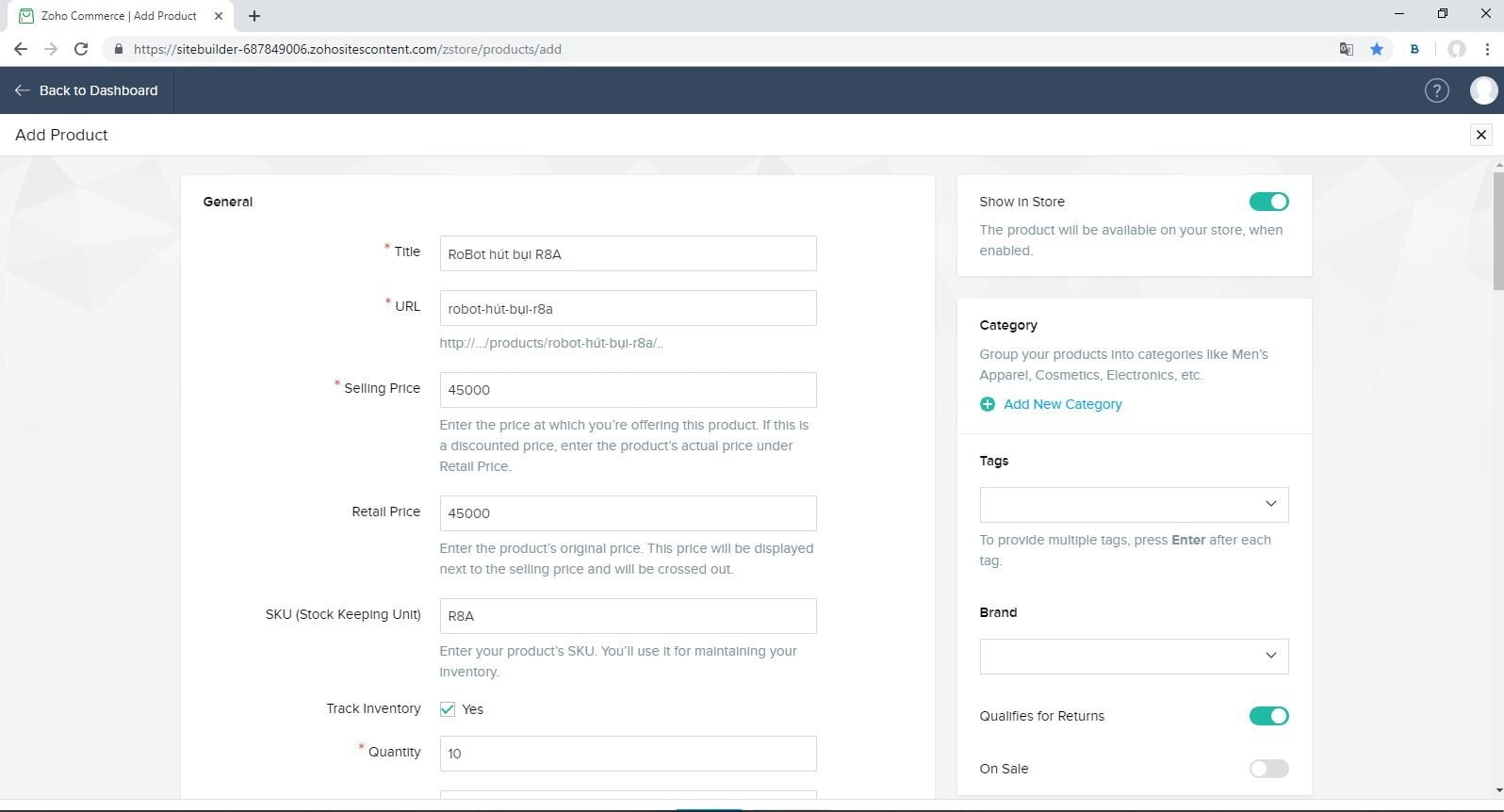Turn off Qualifies for Returns toggle

pos(1268,716)
